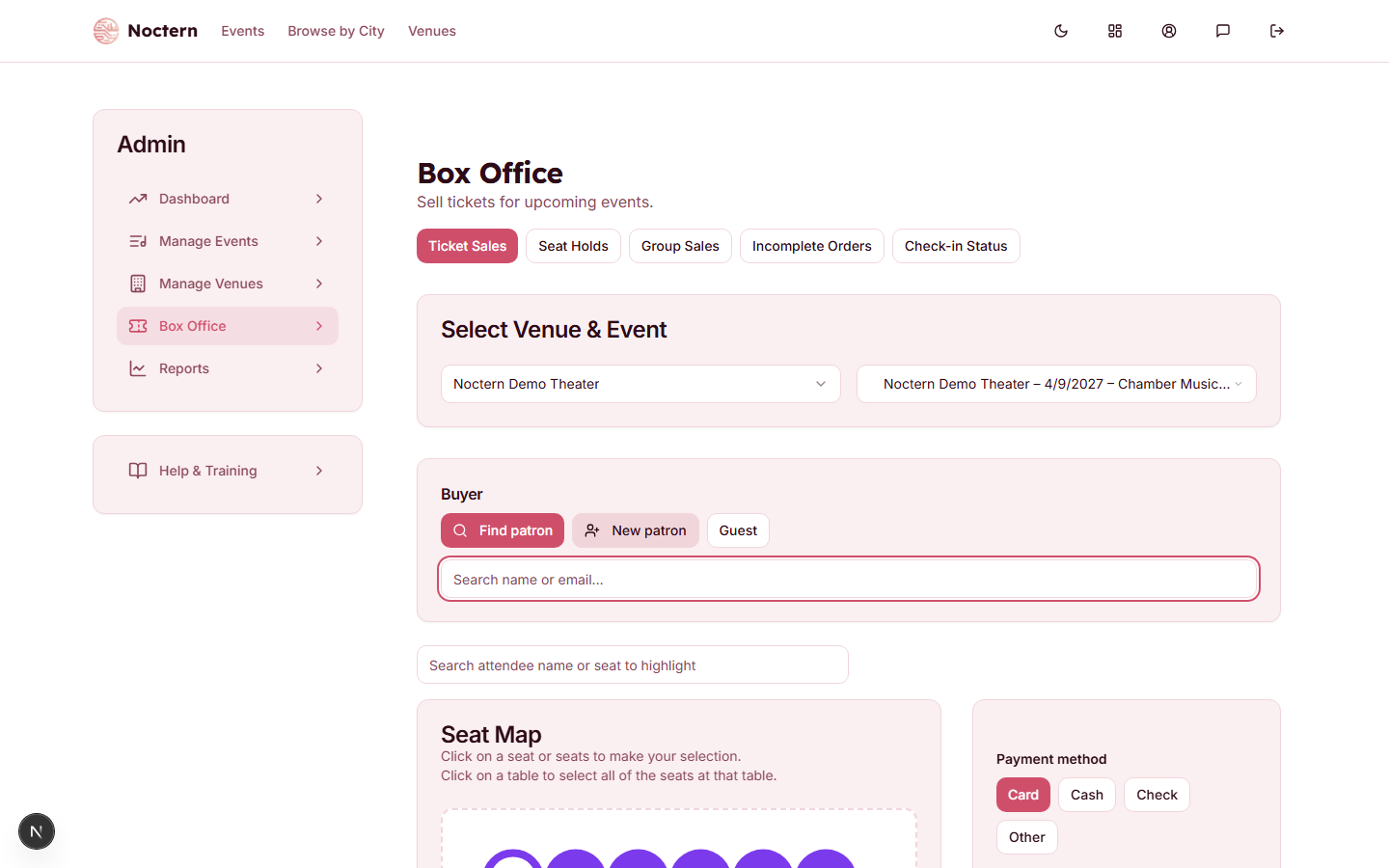Open the Noctern Demo Theater venue dropdown
This screenshot has width=1389, height=868.
pyautogui.click(x=640, y=384)
